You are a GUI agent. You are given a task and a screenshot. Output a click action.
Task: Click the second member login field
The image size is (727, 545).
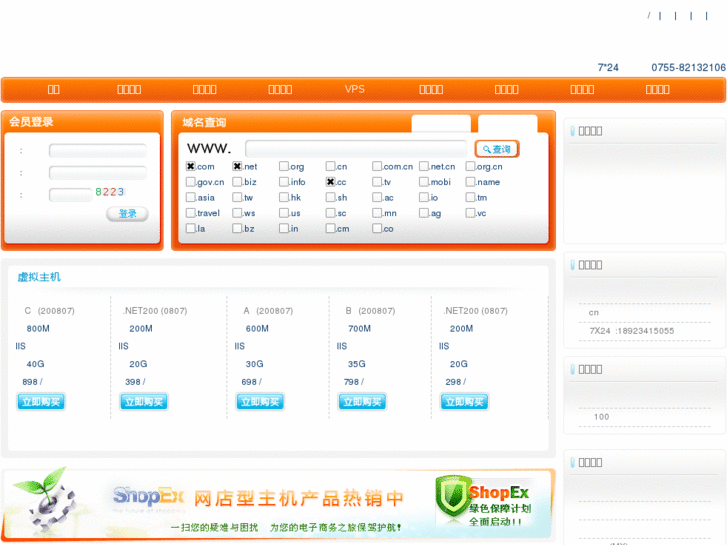point(97,173)
